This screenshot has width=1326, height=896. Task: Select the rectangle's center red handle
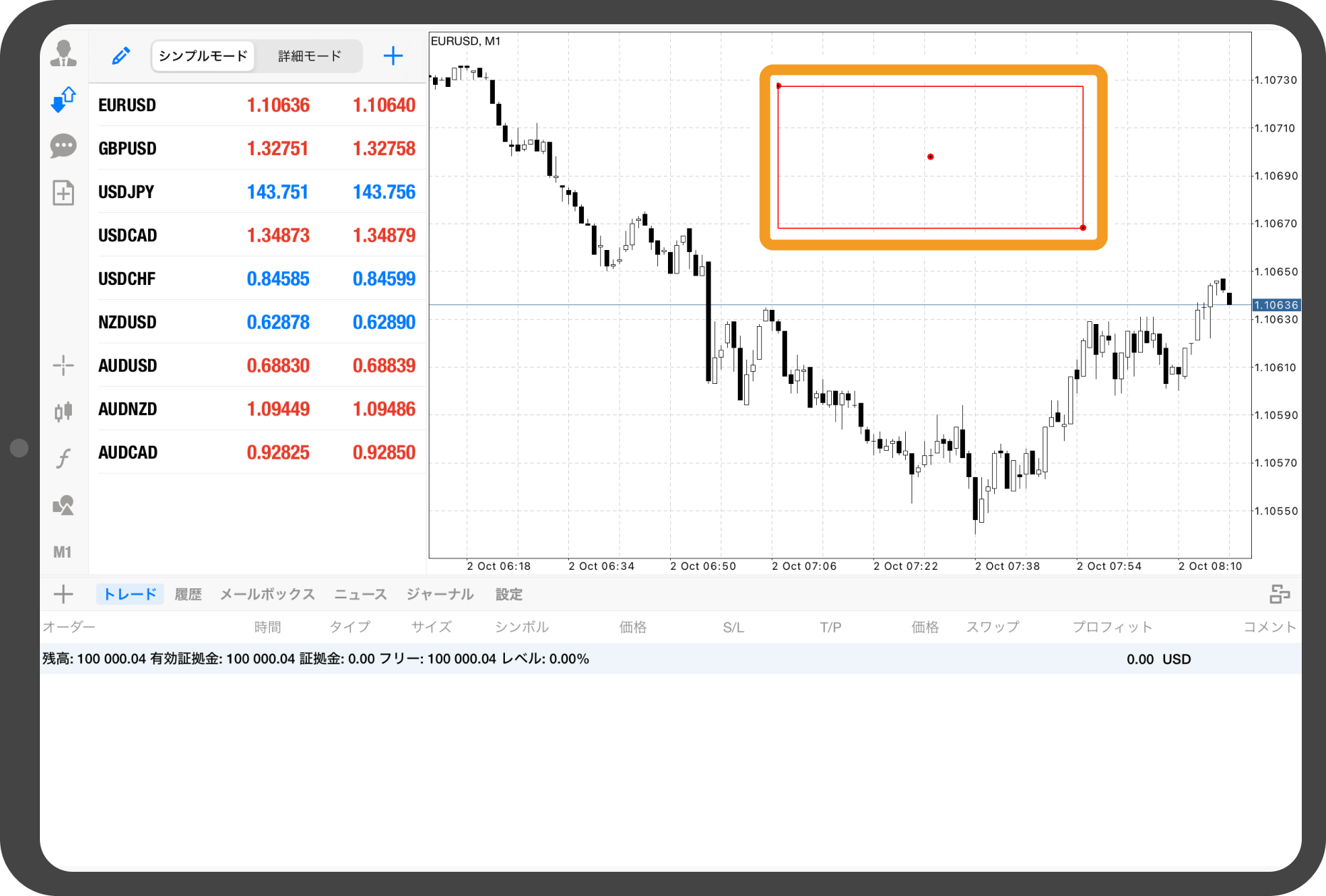point(931,157)
